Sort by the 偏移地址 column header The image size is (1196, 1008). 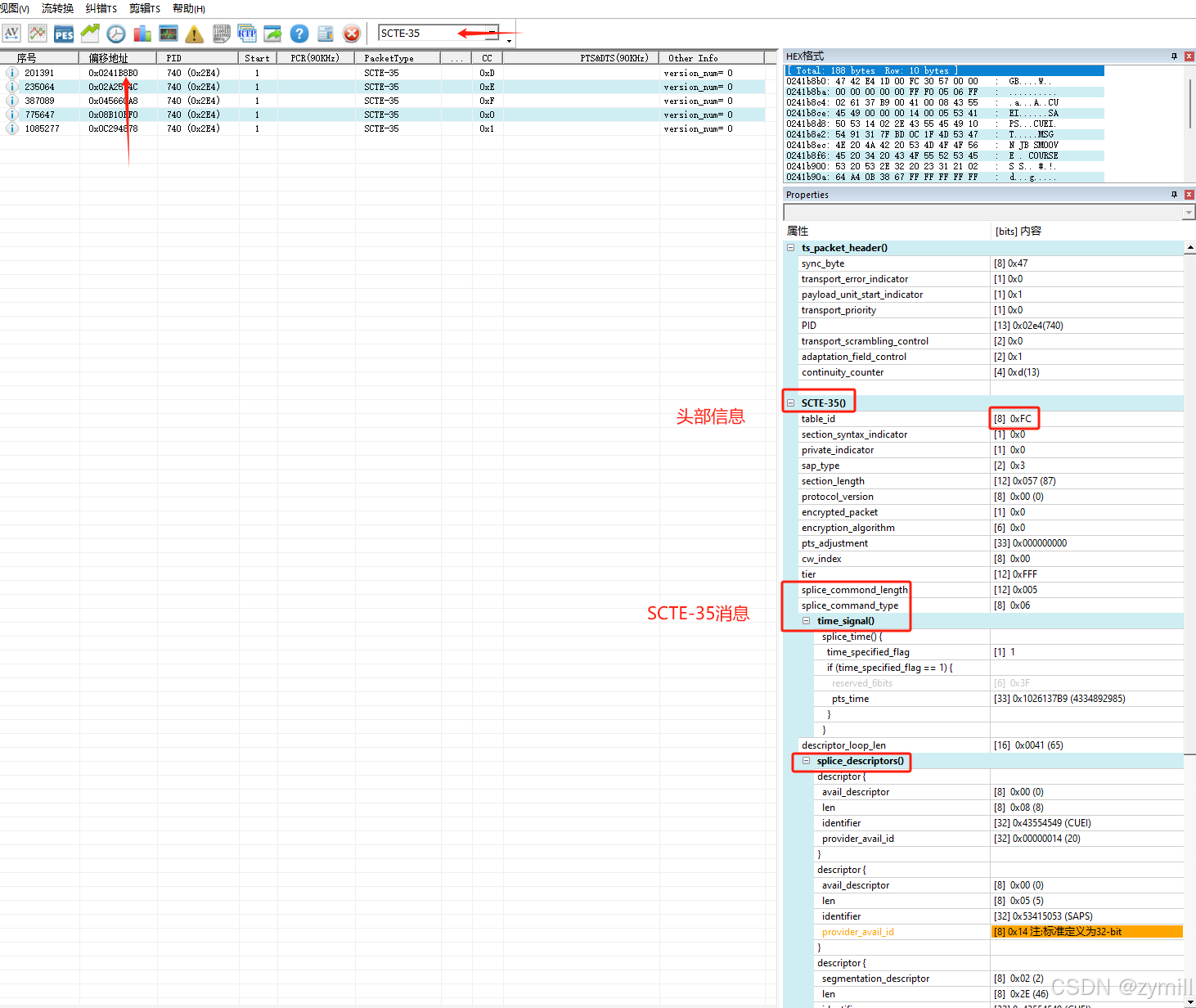118,58
